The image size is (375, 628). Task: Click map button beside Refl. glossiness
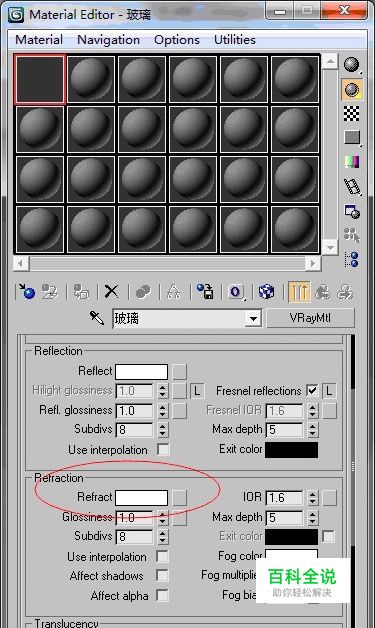[179, 411]
